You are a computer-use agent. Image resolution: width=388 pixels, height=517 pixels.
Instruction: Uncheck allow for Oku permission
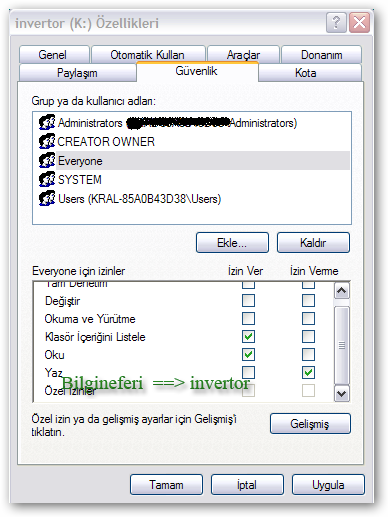pos(248,355)
